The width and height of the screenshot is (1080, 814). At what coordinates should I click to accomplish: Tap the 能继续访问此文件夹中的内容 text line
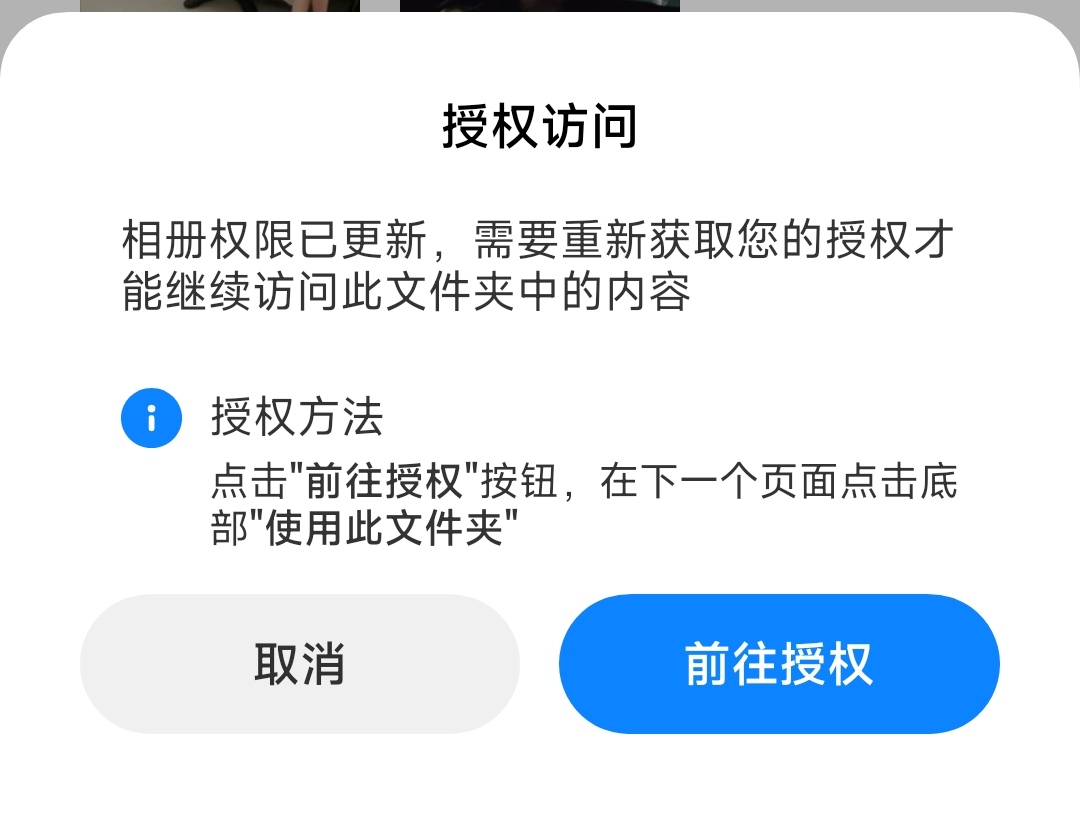pyautogui.click(x=406, y=292)
